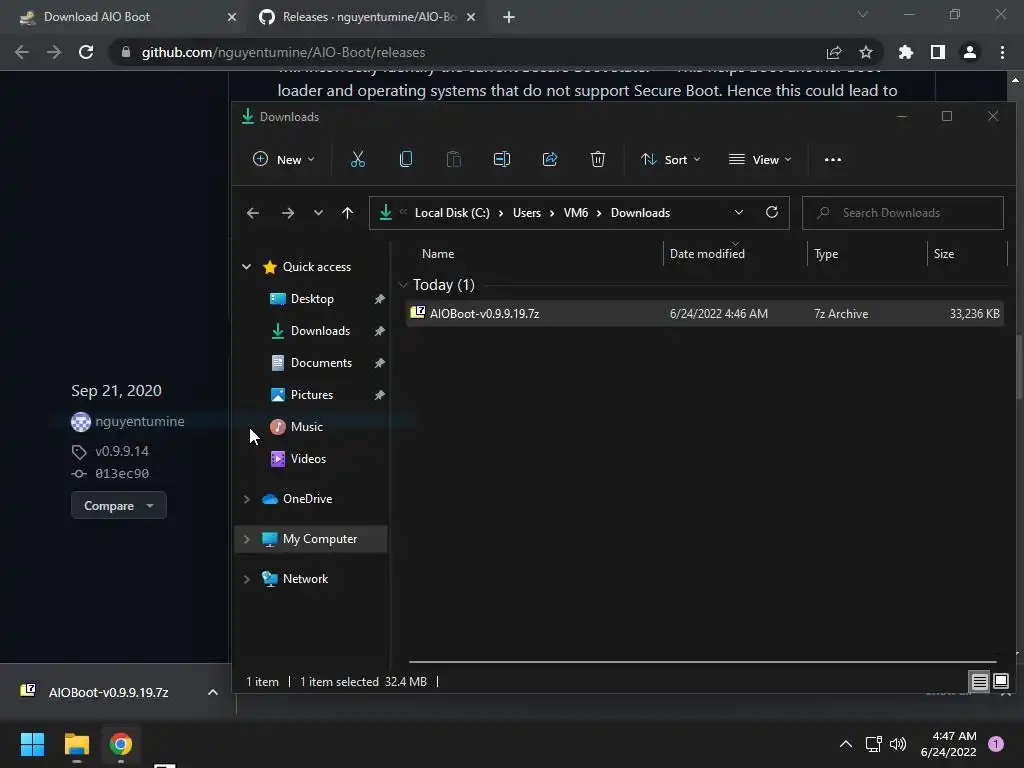This screenshot has height=768, width=1024.
Task: Click the Paste icon in Explorer toolbar
Action: pos(453,159)
